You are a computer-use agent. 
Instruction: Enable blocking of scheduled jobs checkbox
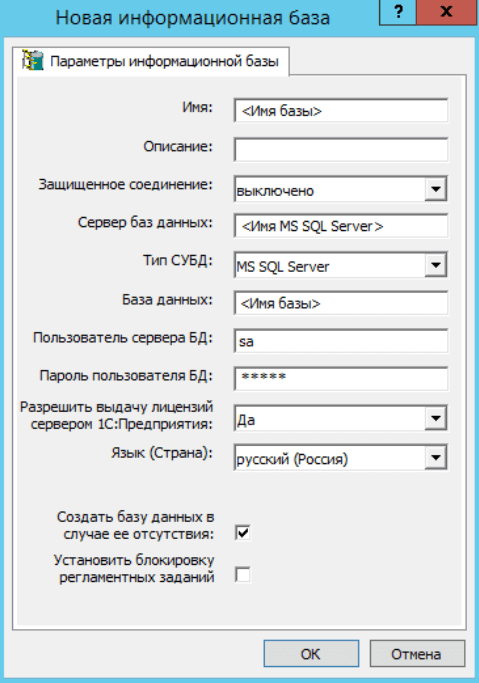243,574
